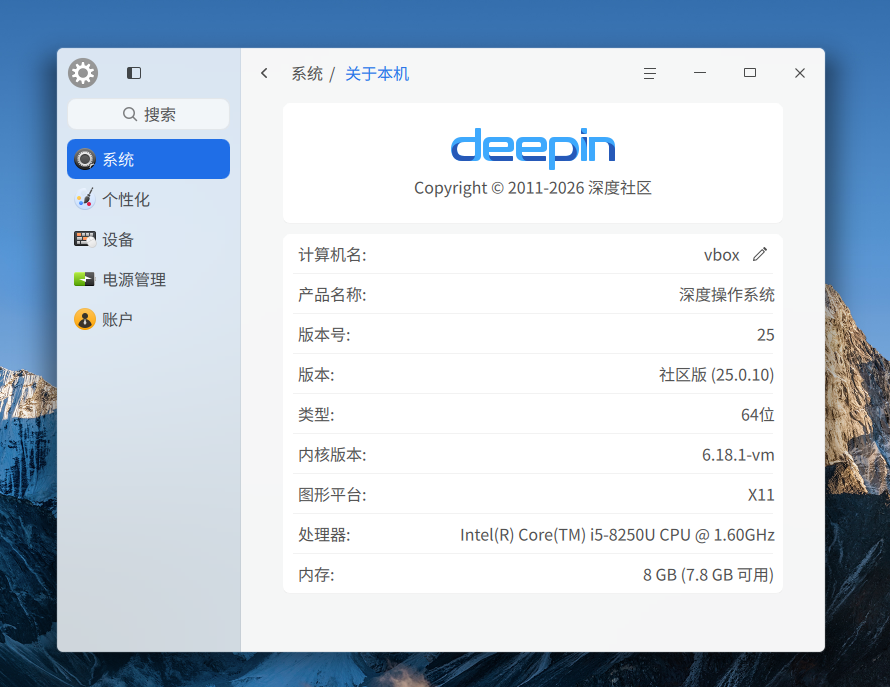Click the settings gear icon in sidebar header
This screenshot has height=687, width=890.
[83, 73]
